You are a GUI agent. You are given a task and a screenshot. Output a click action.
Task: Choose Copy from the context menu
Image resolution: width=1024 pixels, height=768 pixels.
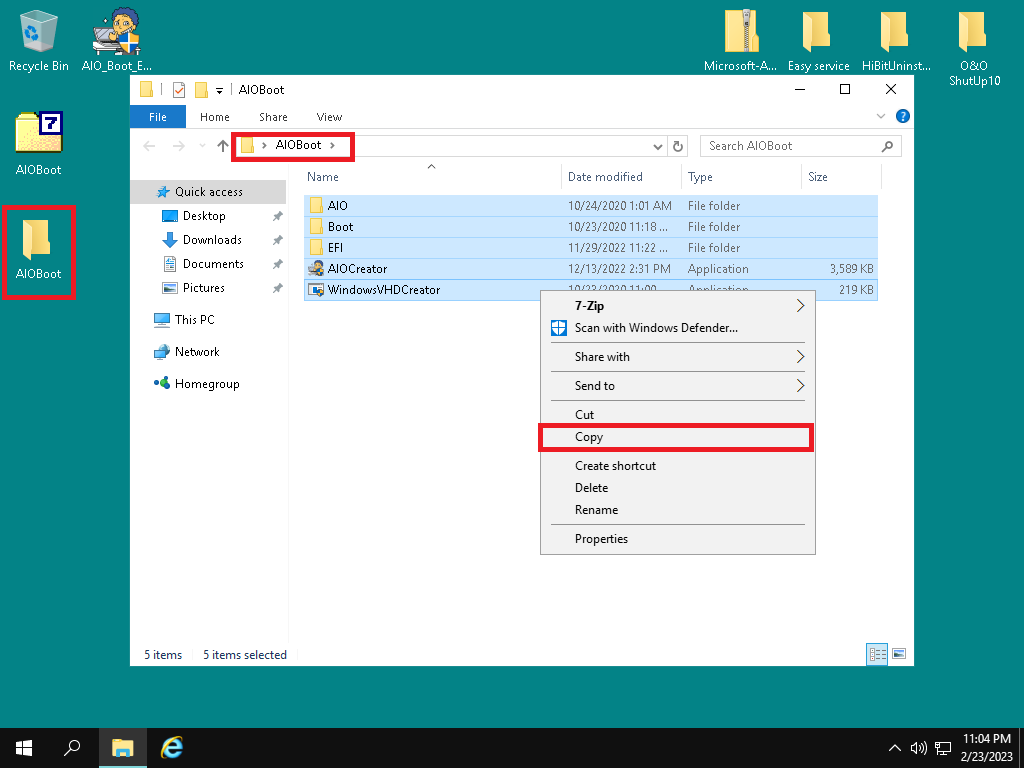pyautogui.click(x=589, y=437)
